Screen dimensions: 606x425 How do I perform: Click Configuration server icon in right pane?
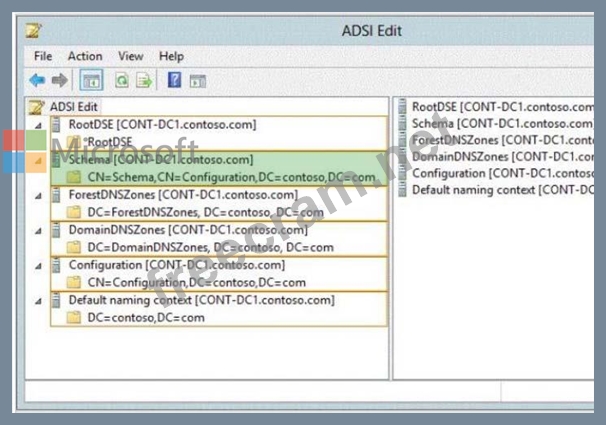(x=402, y=173)
